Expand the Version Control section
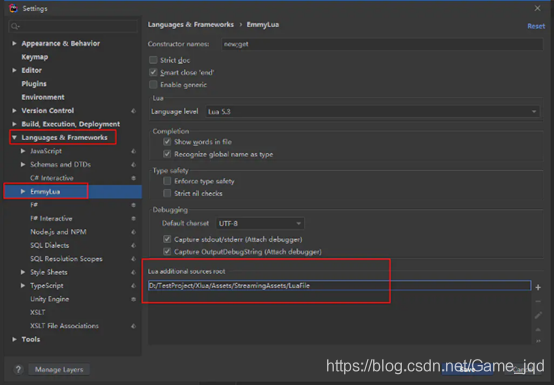Viewport: 554px width, 385px height. coord(14,111)
